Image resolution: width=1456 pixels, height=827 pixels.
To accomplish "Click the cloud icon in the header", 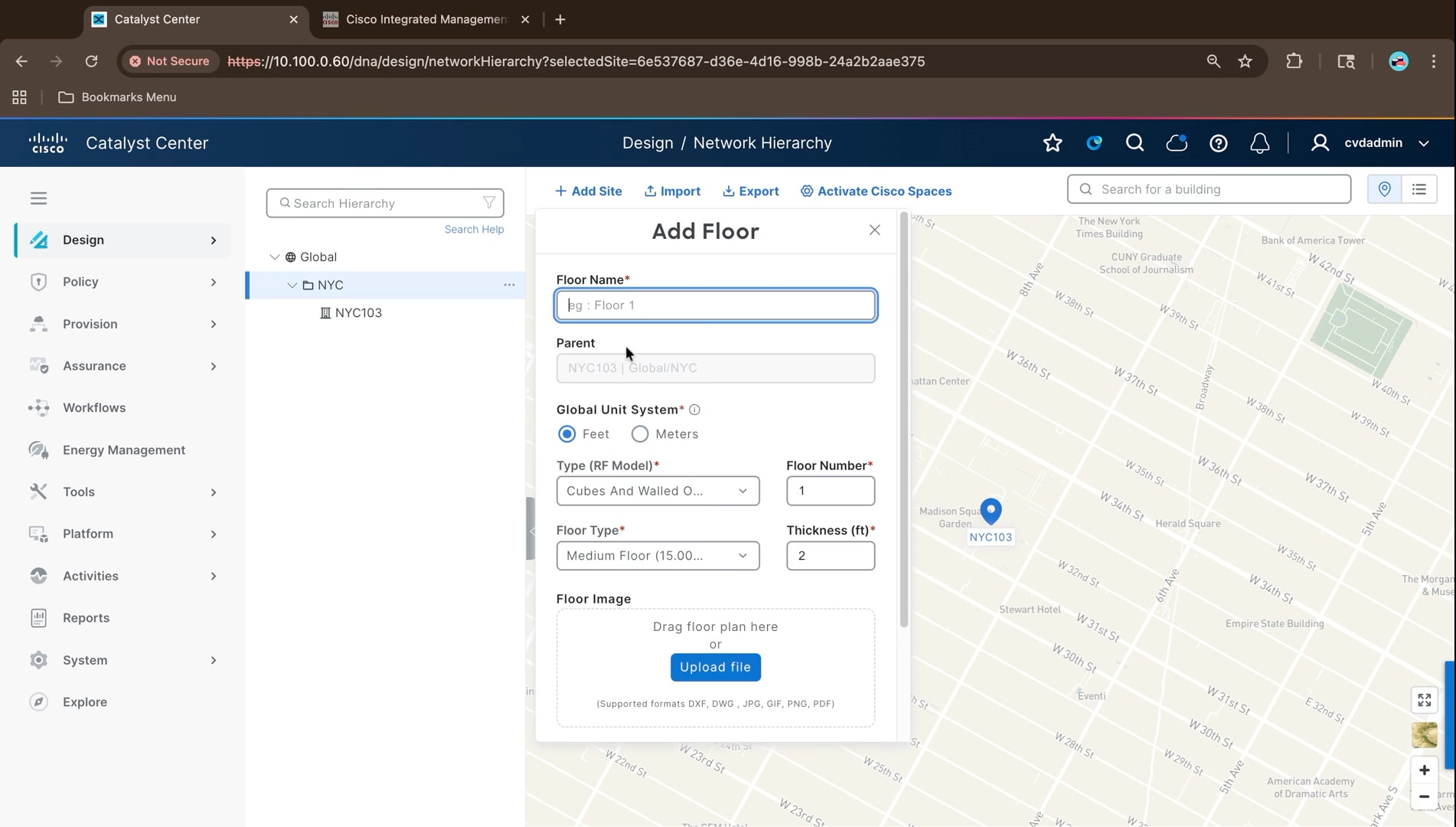I will coord(1176,143).
